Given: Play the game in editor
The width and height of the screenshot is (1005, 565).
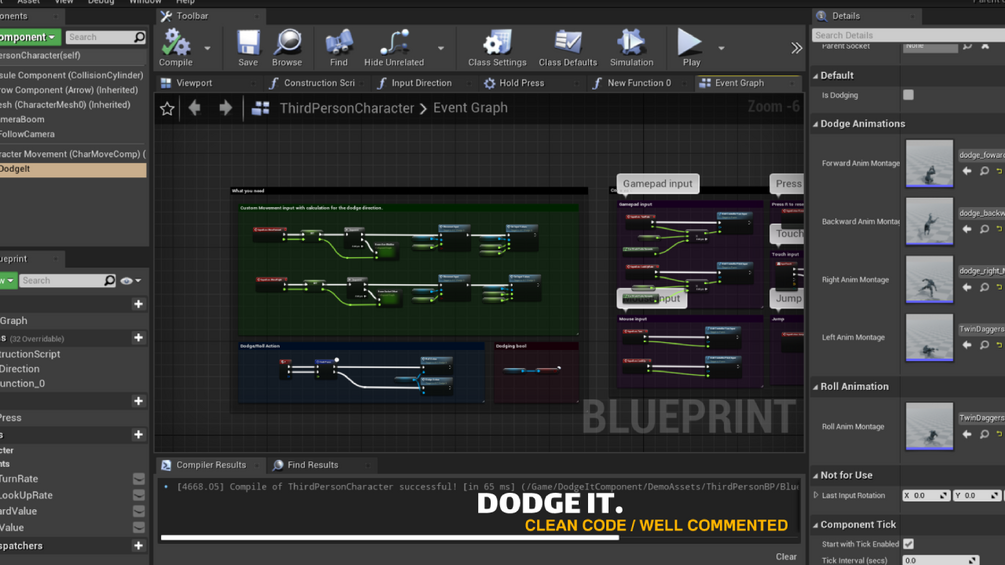Looking at the screenshot, I should click(691, 48).
